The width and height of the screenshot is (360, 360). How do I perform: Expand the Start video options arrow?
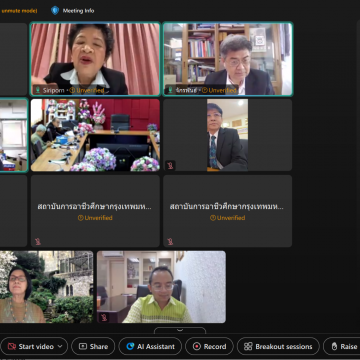click(x=60, y=346)
